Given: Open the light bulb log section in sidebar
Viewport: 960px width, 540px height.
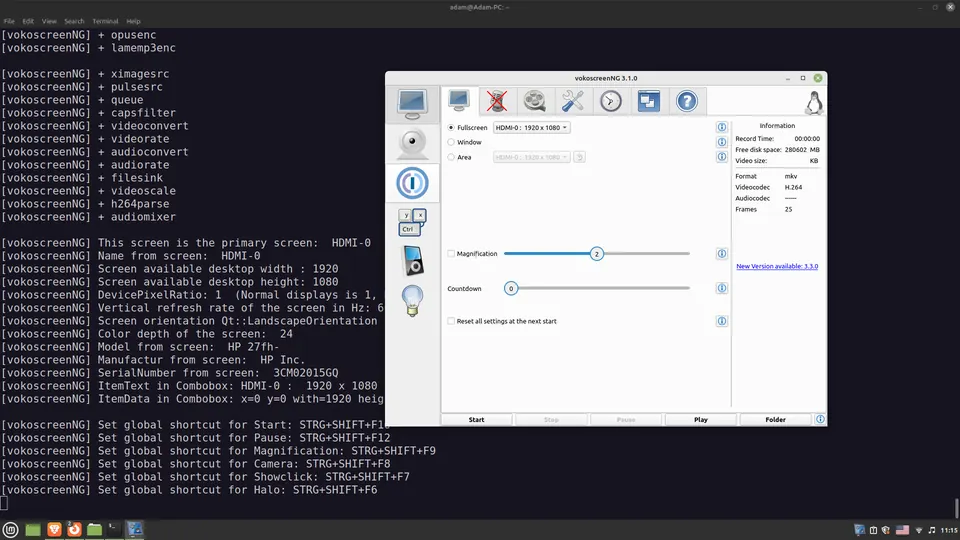Looking at the screenshot, I should (412, 300).
